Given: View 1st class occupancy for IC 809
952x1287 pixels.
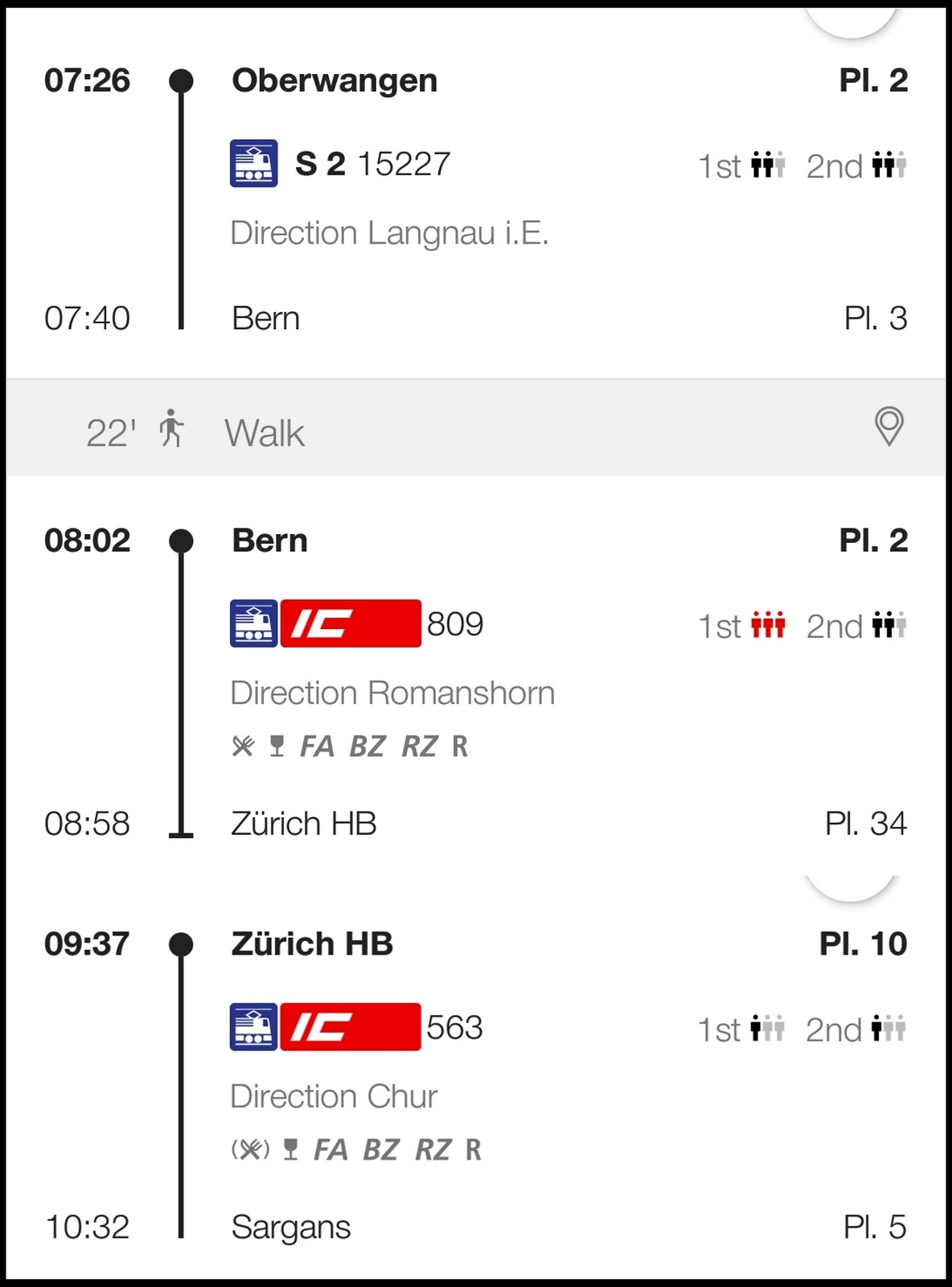Looking at the screenshot, I should click(x=768, y=626).
